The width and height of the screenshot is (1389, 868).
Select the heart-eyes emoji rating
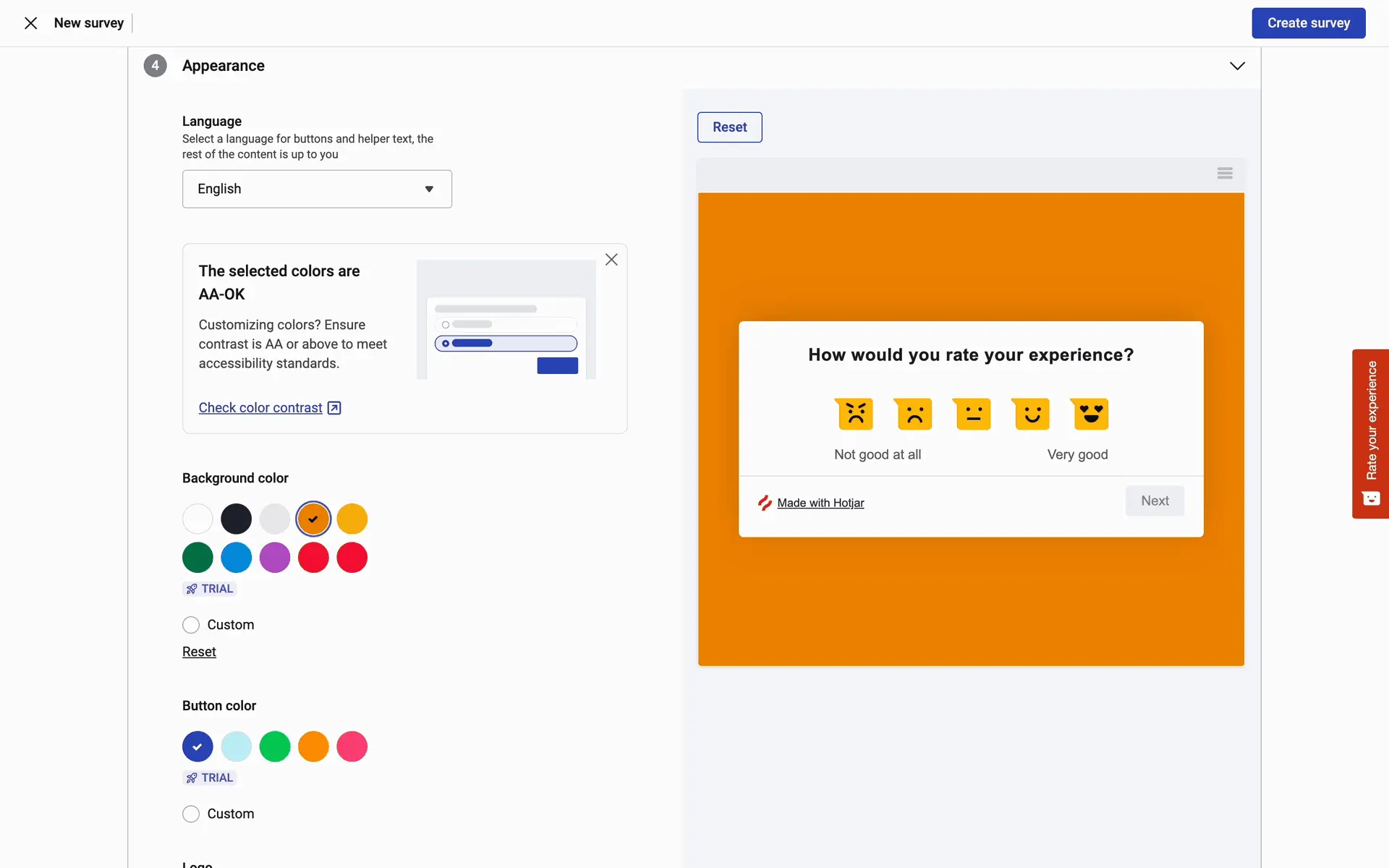(1090, 414)
